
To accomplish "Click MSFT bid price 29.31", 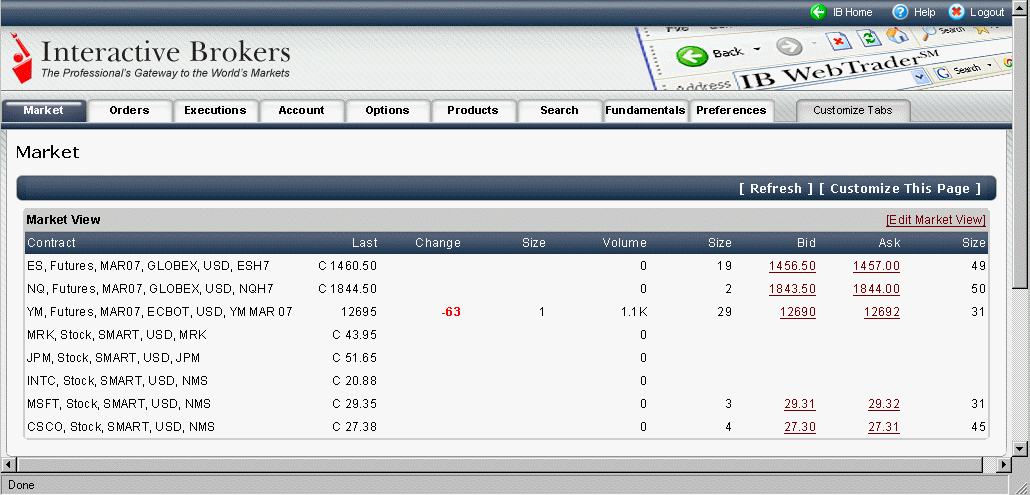I will 800,404.
